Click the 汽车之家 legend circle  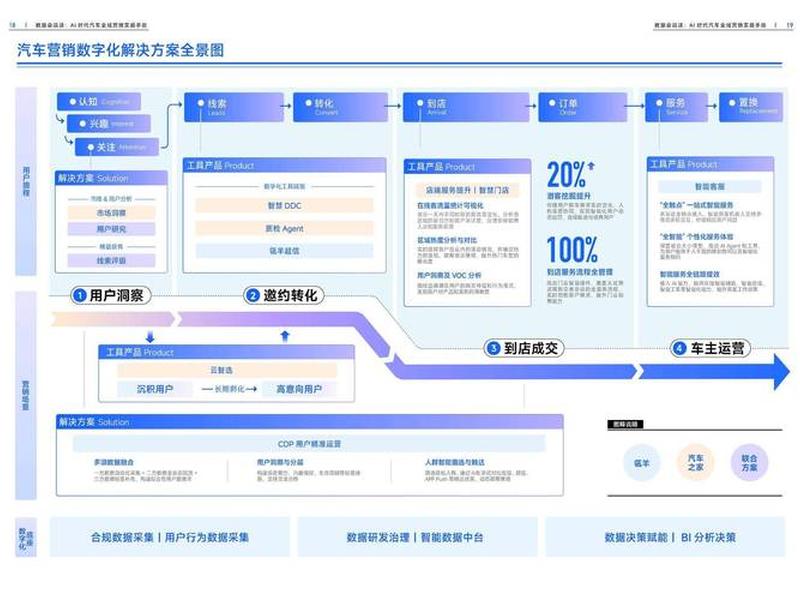pyautogui.click(x=695, y=463)
